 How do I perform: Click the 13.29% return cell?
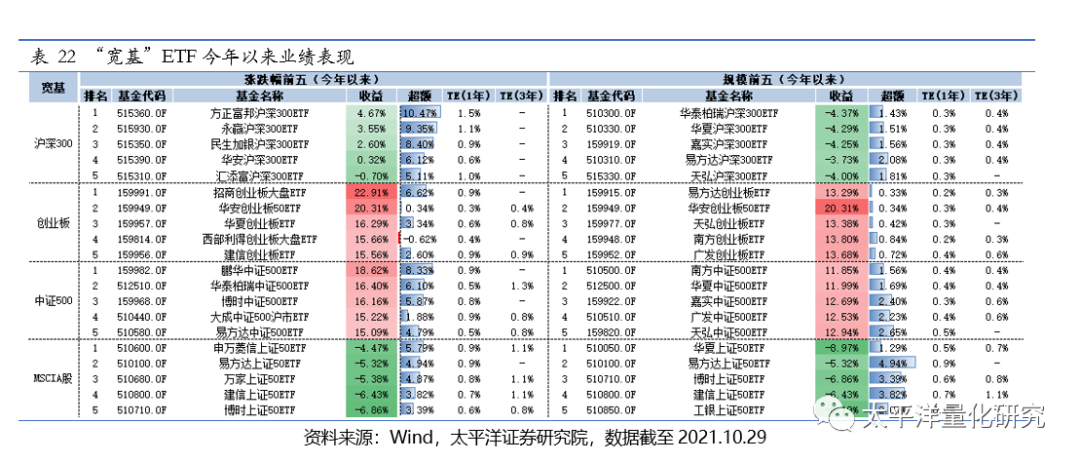pos(840,192)
